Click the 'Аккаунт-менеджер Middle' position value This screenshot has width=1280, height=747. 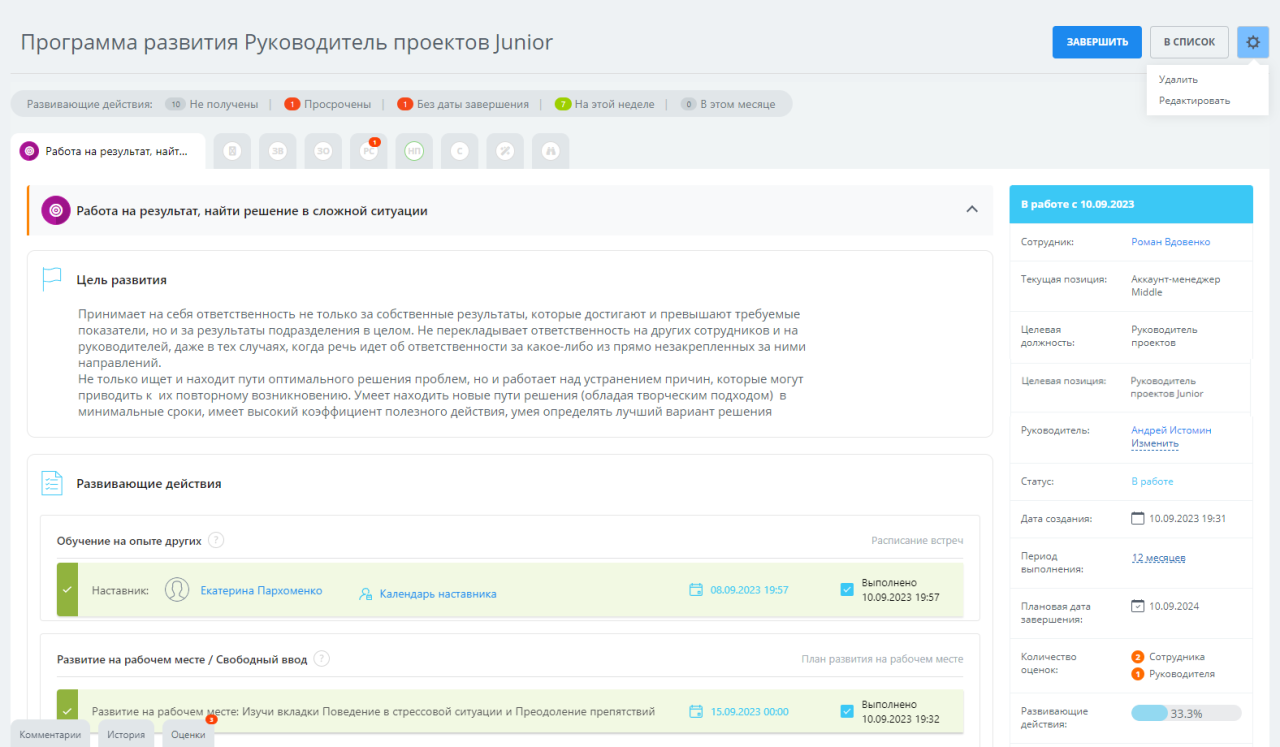click(x=1175, y=286)
